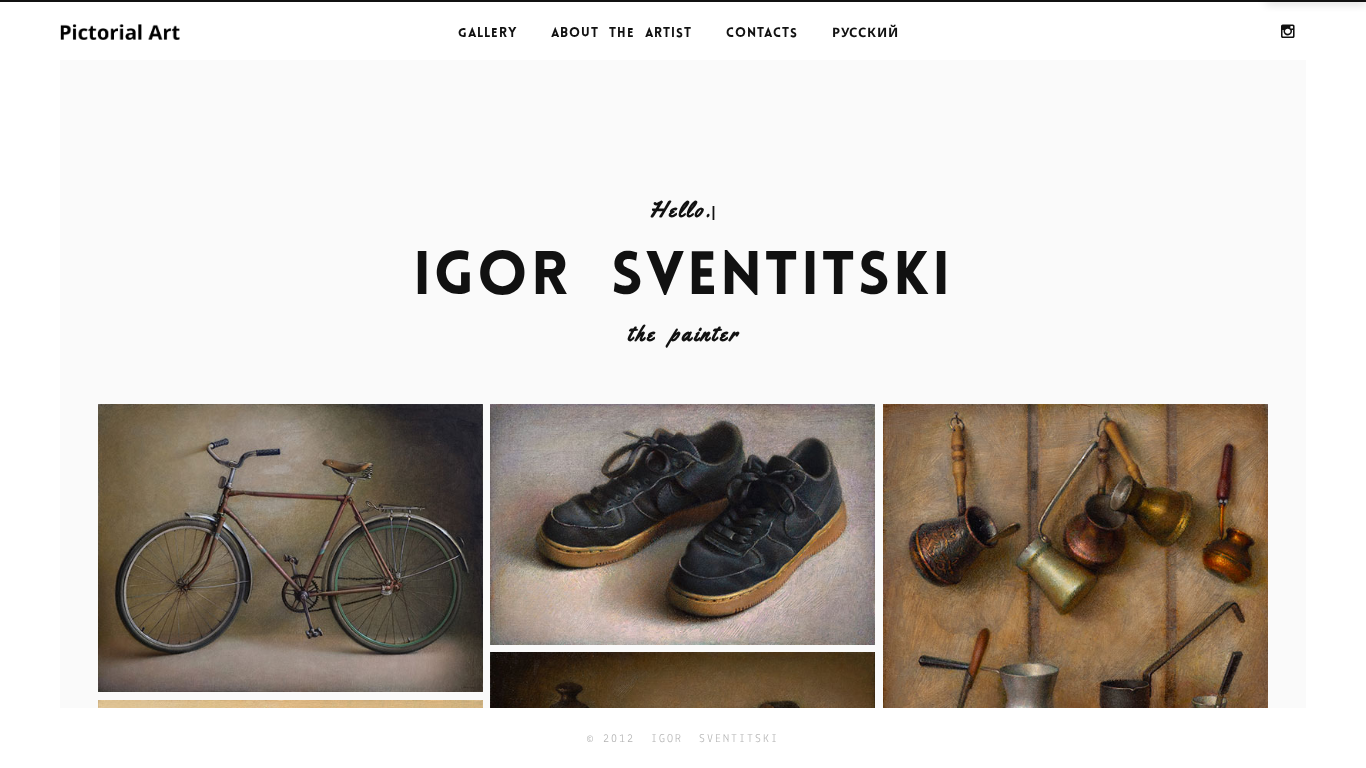Open the black sneakers painting thumbnail
Image resolution: width=1366 pixels, height=768 pixels.
[x=682, y=524]
